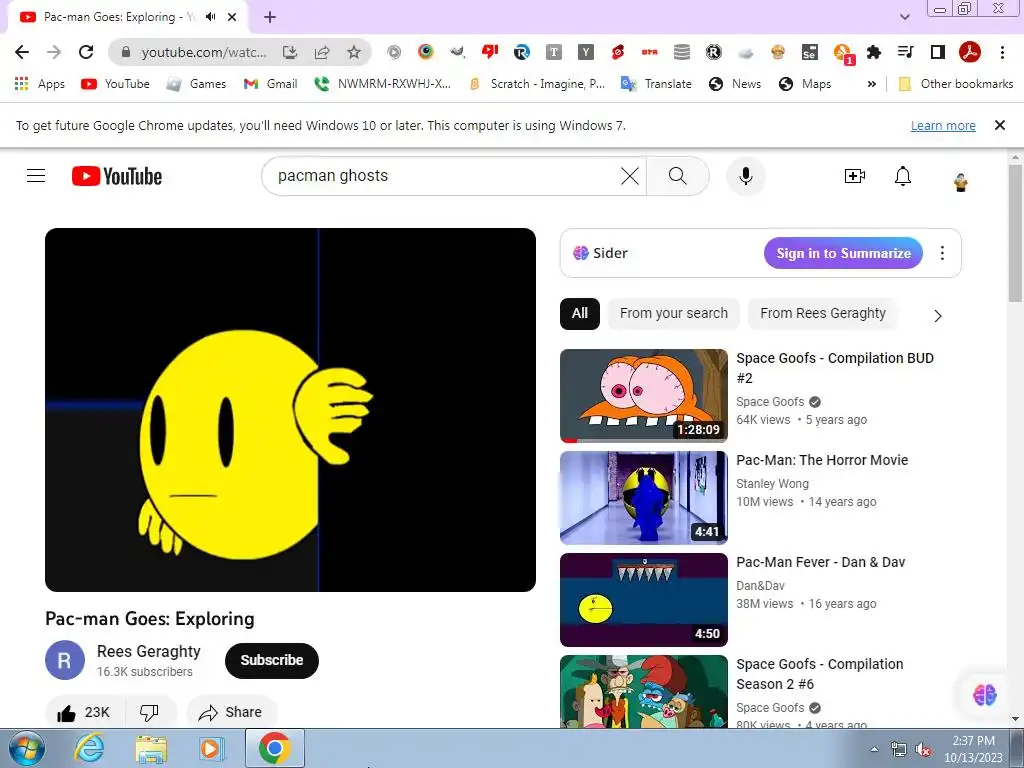
Task: Select the All filter chip
Action: (x=580, y=313)
